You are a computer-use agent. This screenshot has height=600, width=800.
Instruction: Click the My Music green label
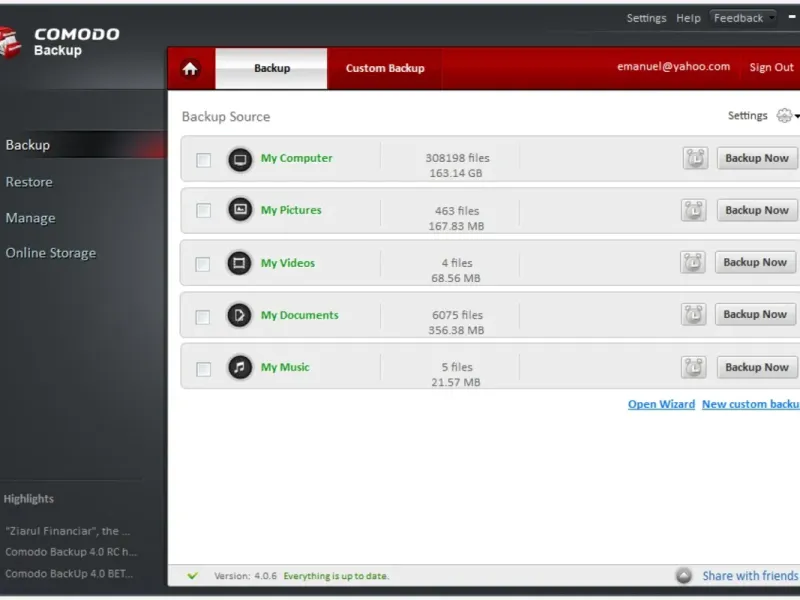pos(285,367)
